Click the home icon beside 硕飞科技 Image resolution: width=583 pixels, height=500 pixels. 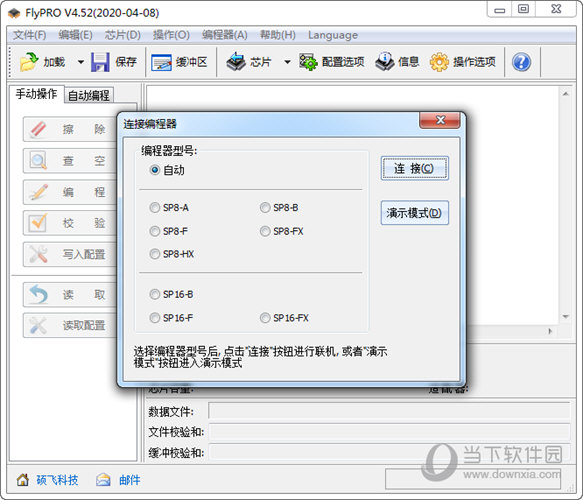tap(23, 480)
